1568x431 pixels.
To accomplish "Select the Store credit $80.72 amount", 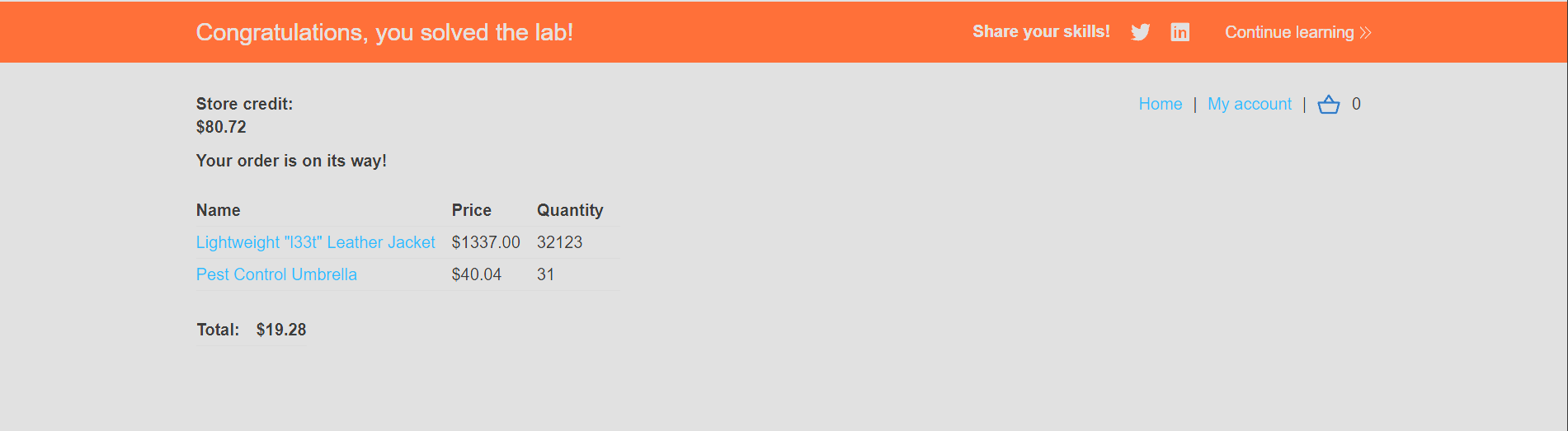I will click(x=221, y=127).
